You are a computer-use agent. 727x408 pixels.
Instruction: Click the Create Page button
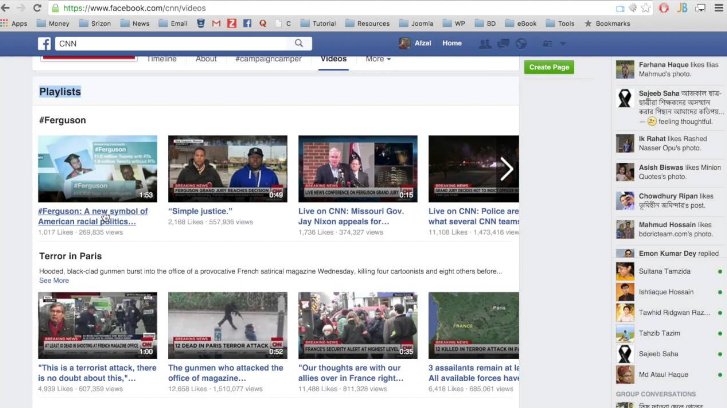(549, 67)
